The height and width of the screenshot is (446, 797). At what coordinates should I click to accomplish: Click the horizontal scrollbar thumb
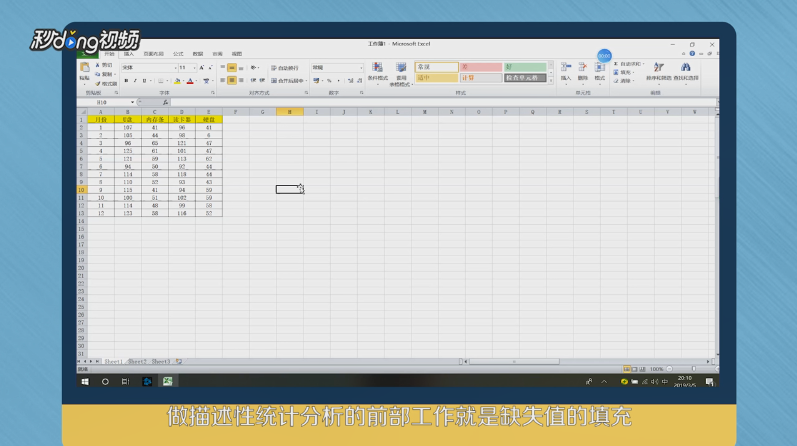coord(514,362)
